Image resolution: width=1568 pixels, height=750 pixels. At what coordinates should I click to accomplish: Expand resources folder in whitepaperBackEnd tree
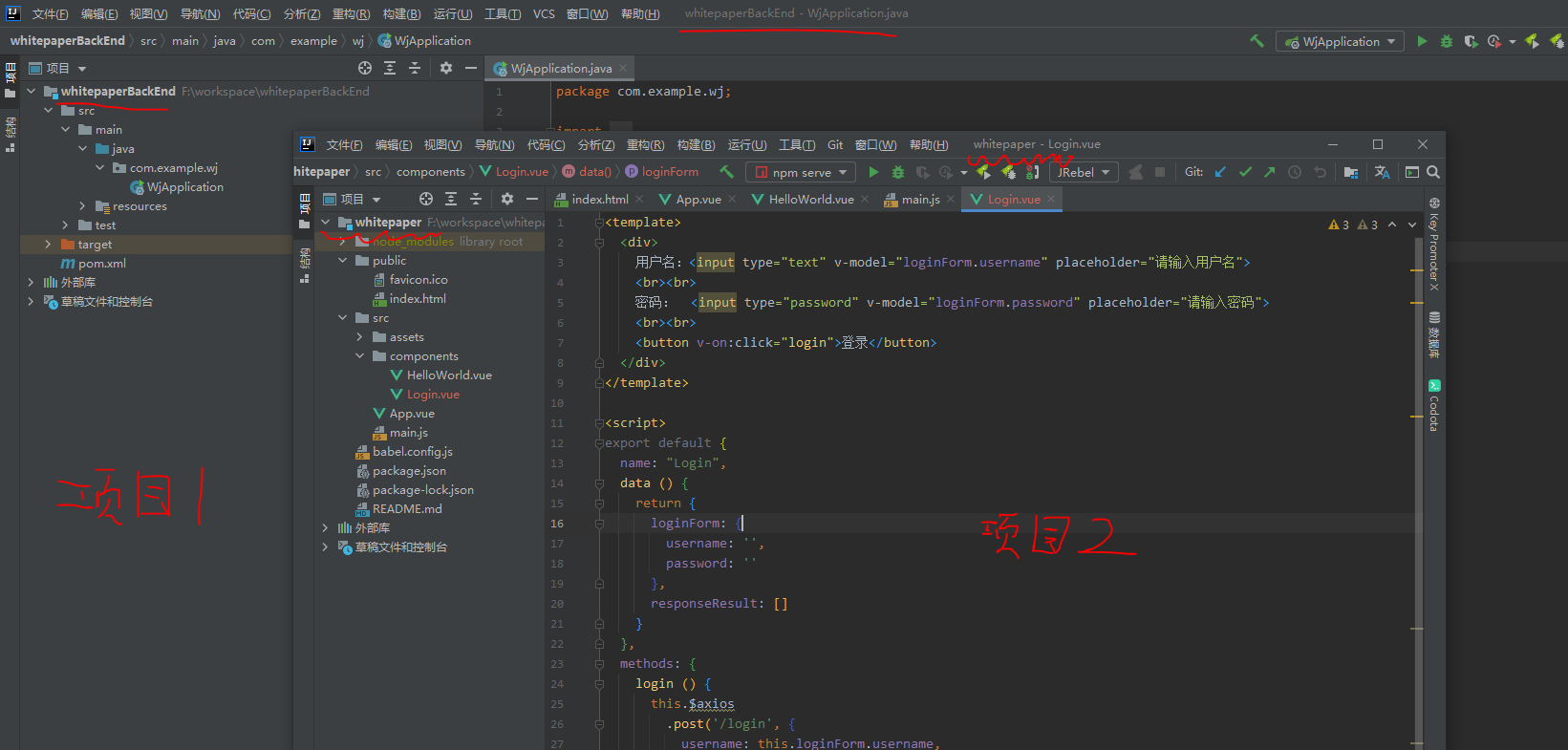83,206
